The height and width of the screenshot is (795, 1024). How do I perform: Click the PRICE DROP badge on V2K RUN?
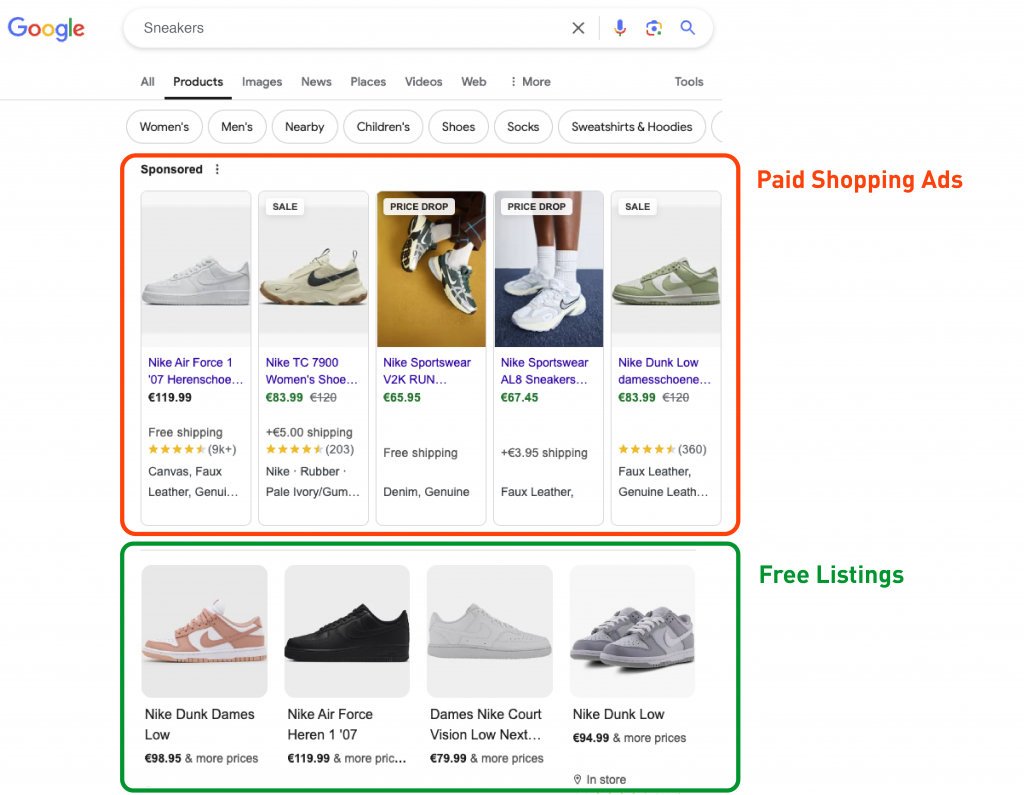(419, 206)
